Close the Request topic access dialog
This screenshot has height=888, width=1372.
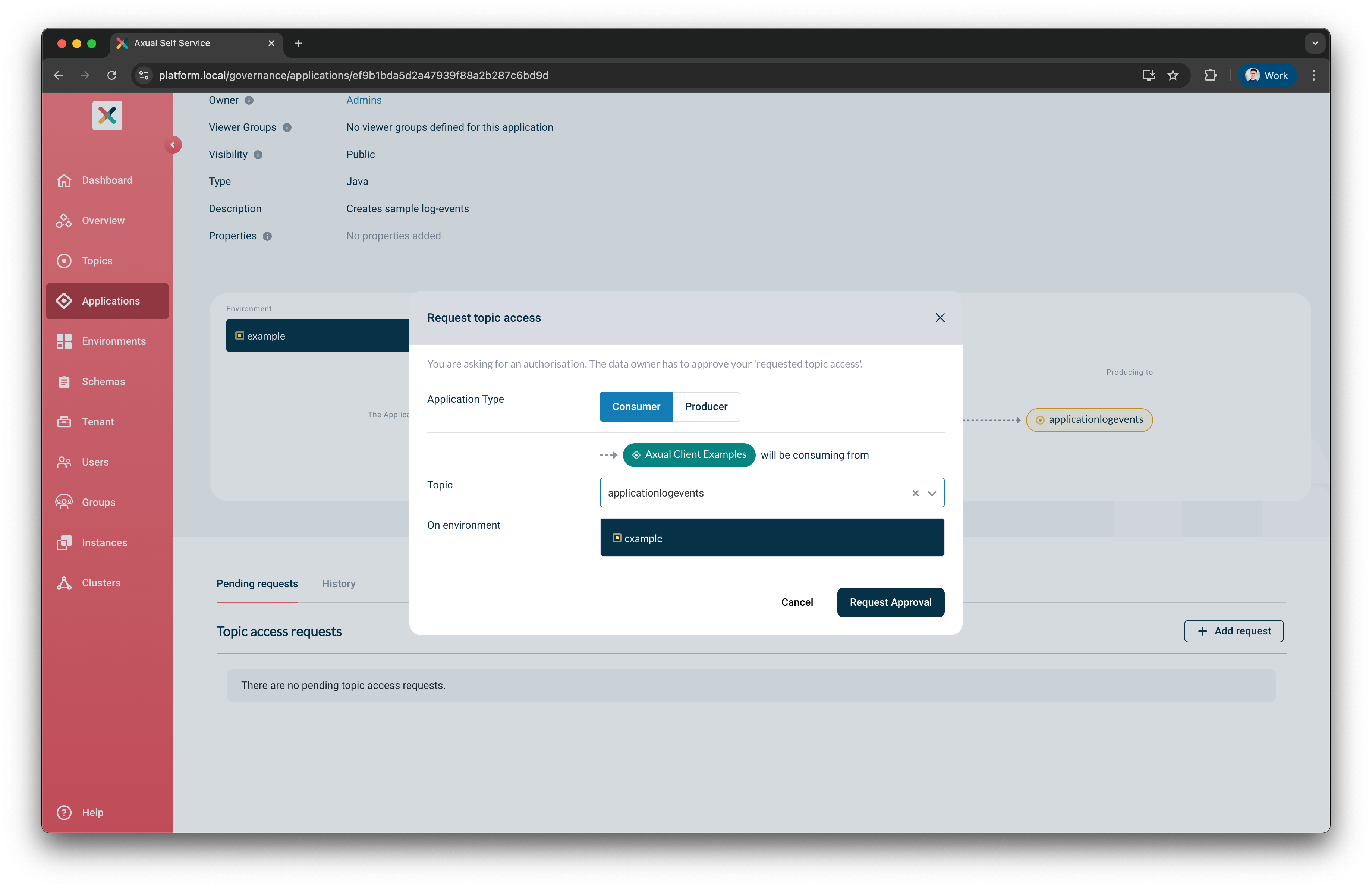coord(940,318)
